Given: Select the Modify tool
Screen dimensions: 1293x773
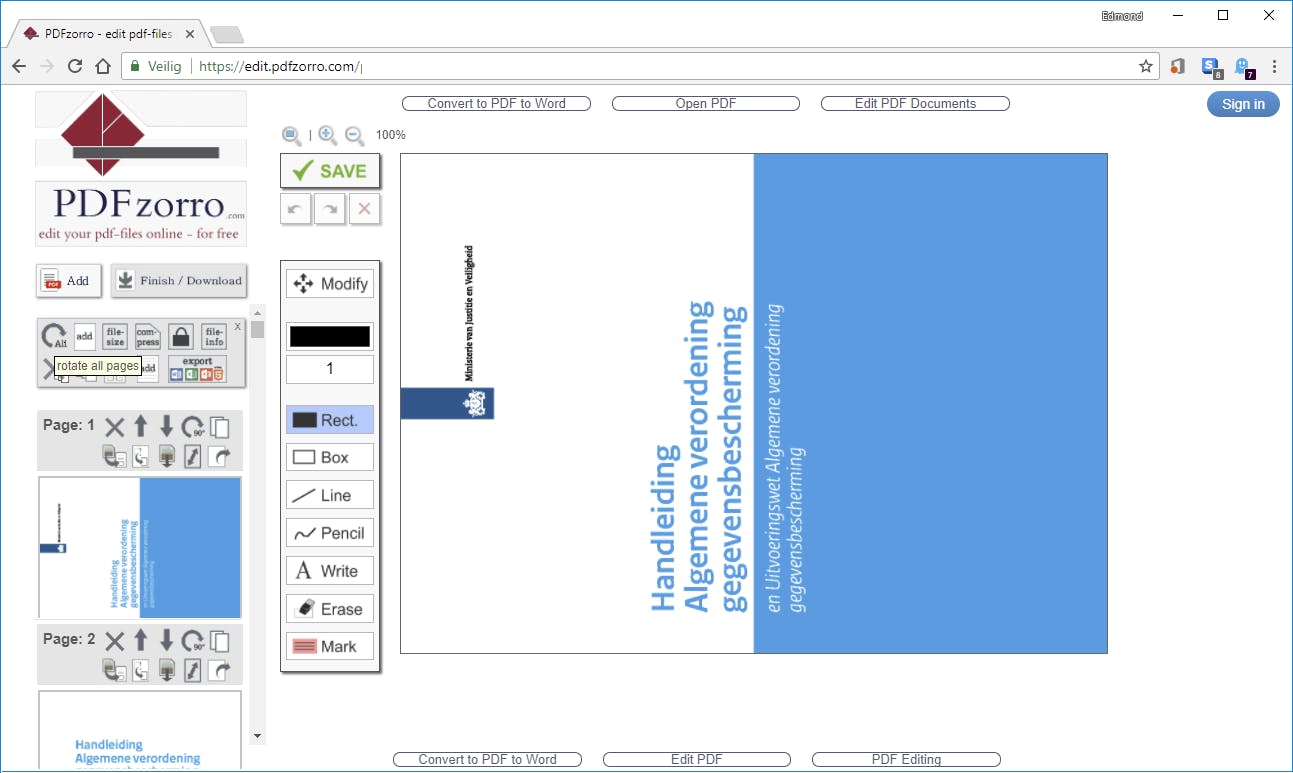Looking at the screenshot, I should click(330, 284).
